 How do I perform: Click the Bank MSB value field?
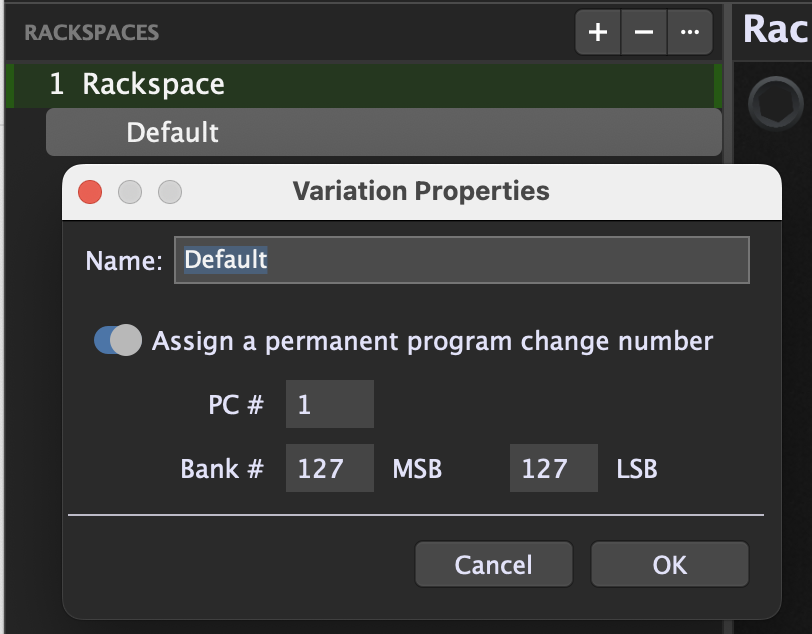[329, 468]
